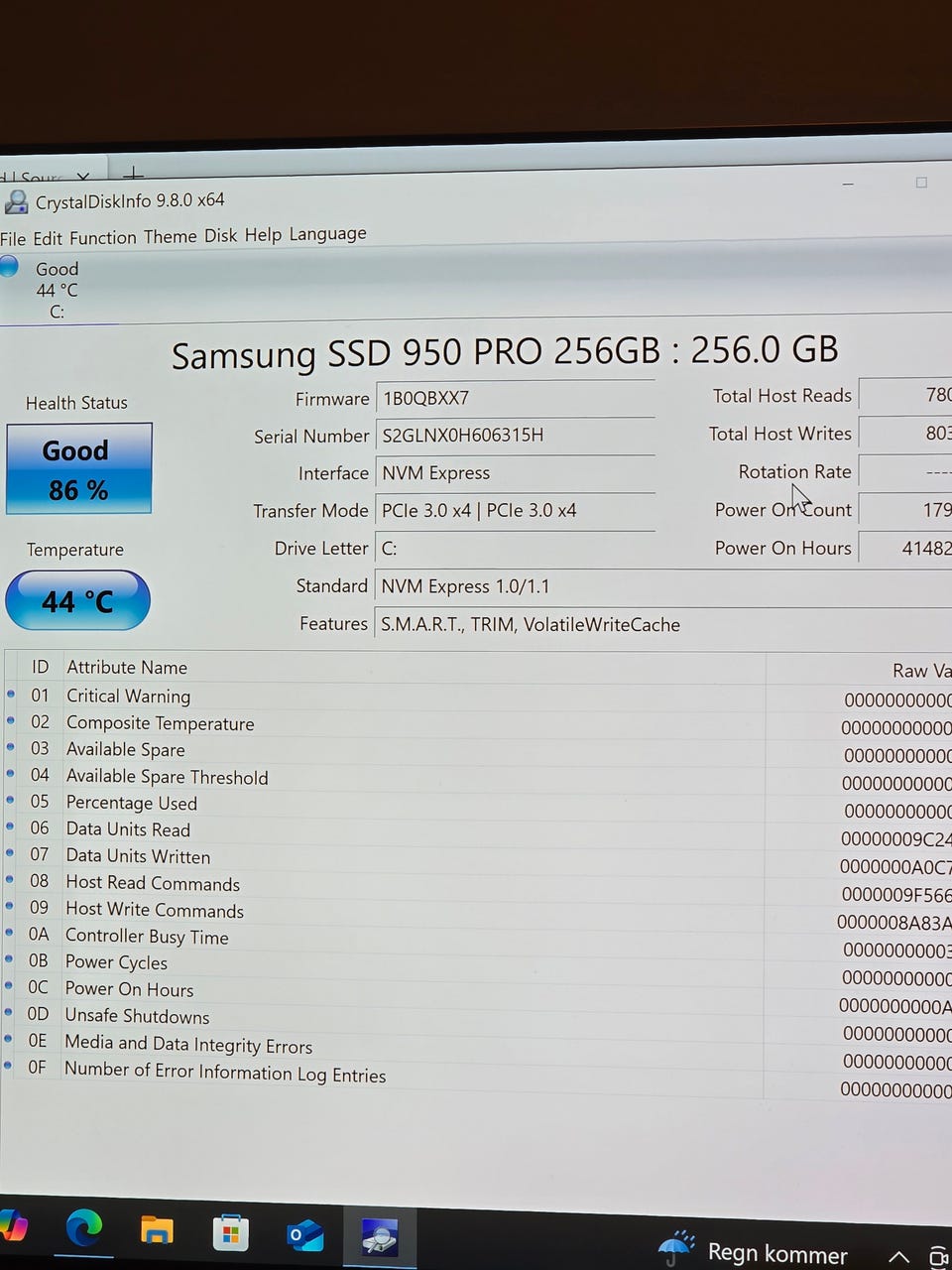The image size is (952, 1270).
Task: Click the Drive Letter field C:
Action: coord(515,549)
